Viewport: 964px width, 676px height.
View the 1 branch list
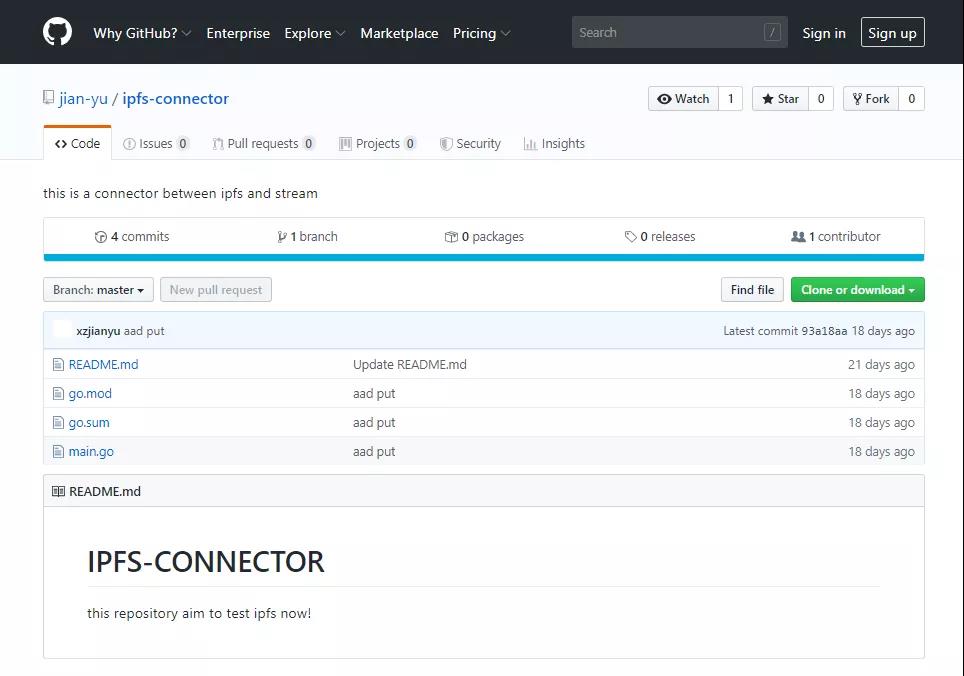tap(307, 237)
